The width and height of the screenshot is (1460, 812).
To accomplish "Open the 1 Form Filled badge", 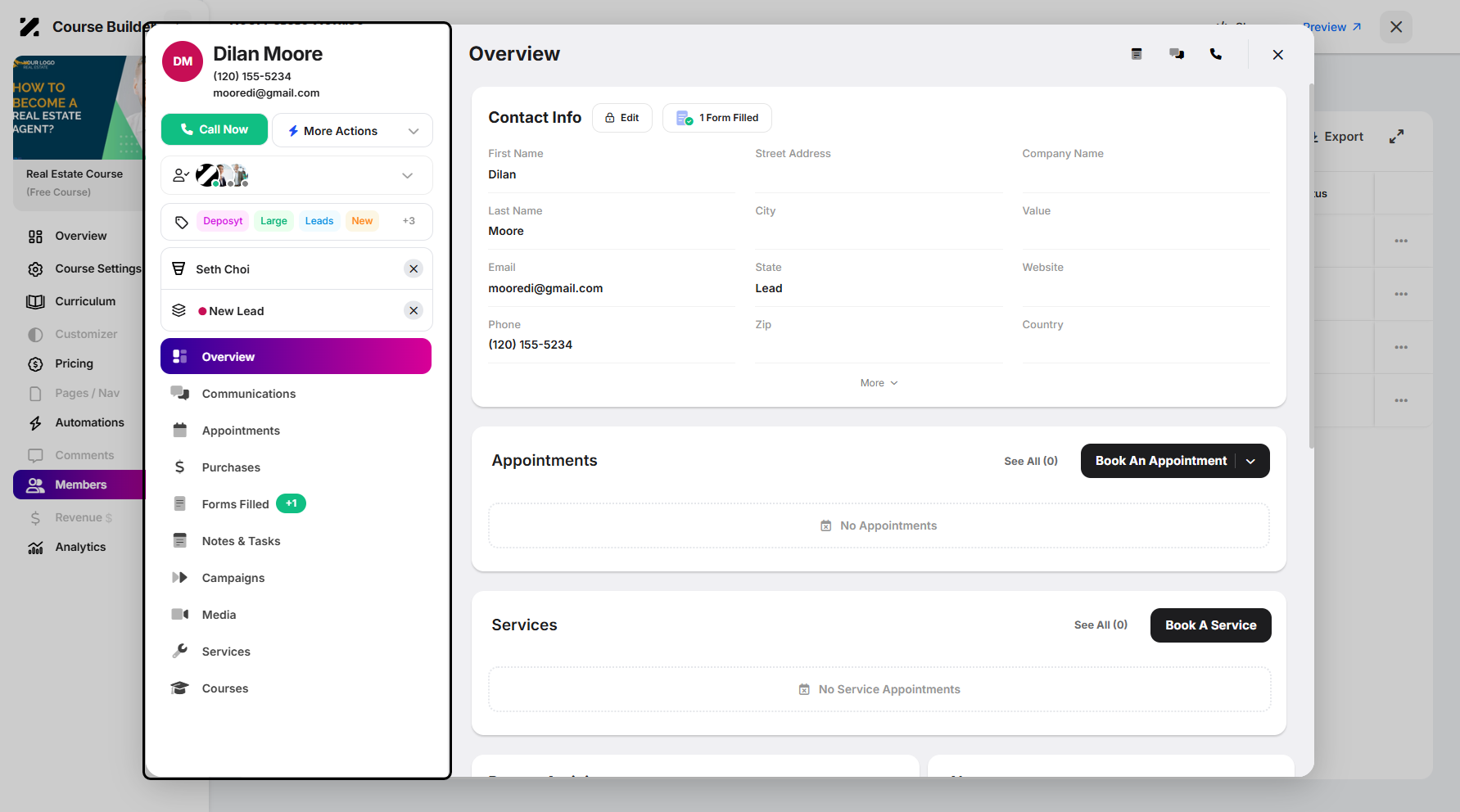I will click(717, 118).
